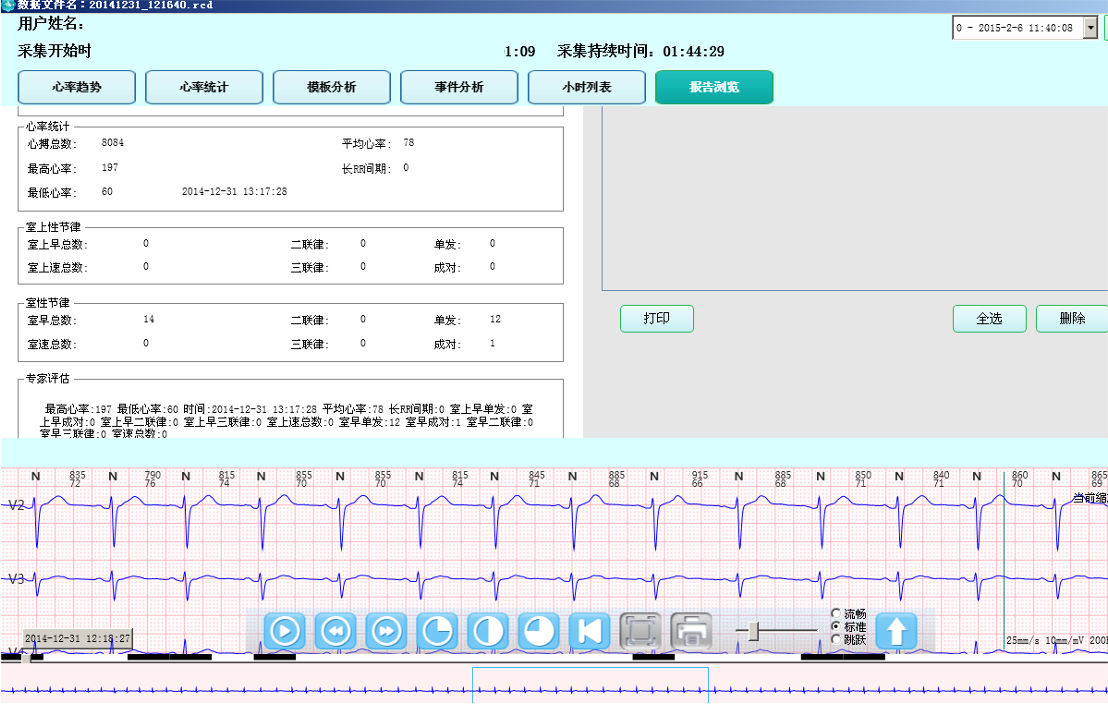Click the timestamp label 2014-12-31 12:16:27
This screenshot has width=1108, height=704.
click(77, 638)
